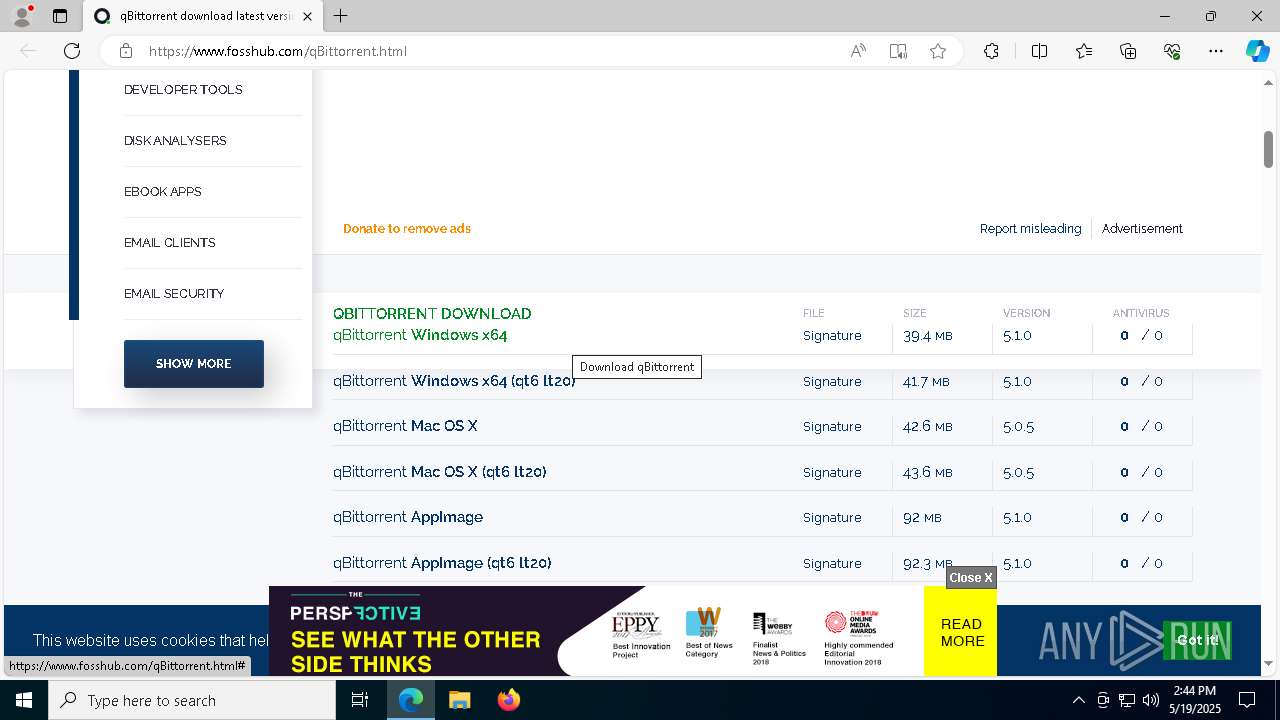Click antivirus result 0 / 0 for Windows x64

click(x=1141, y=336)
